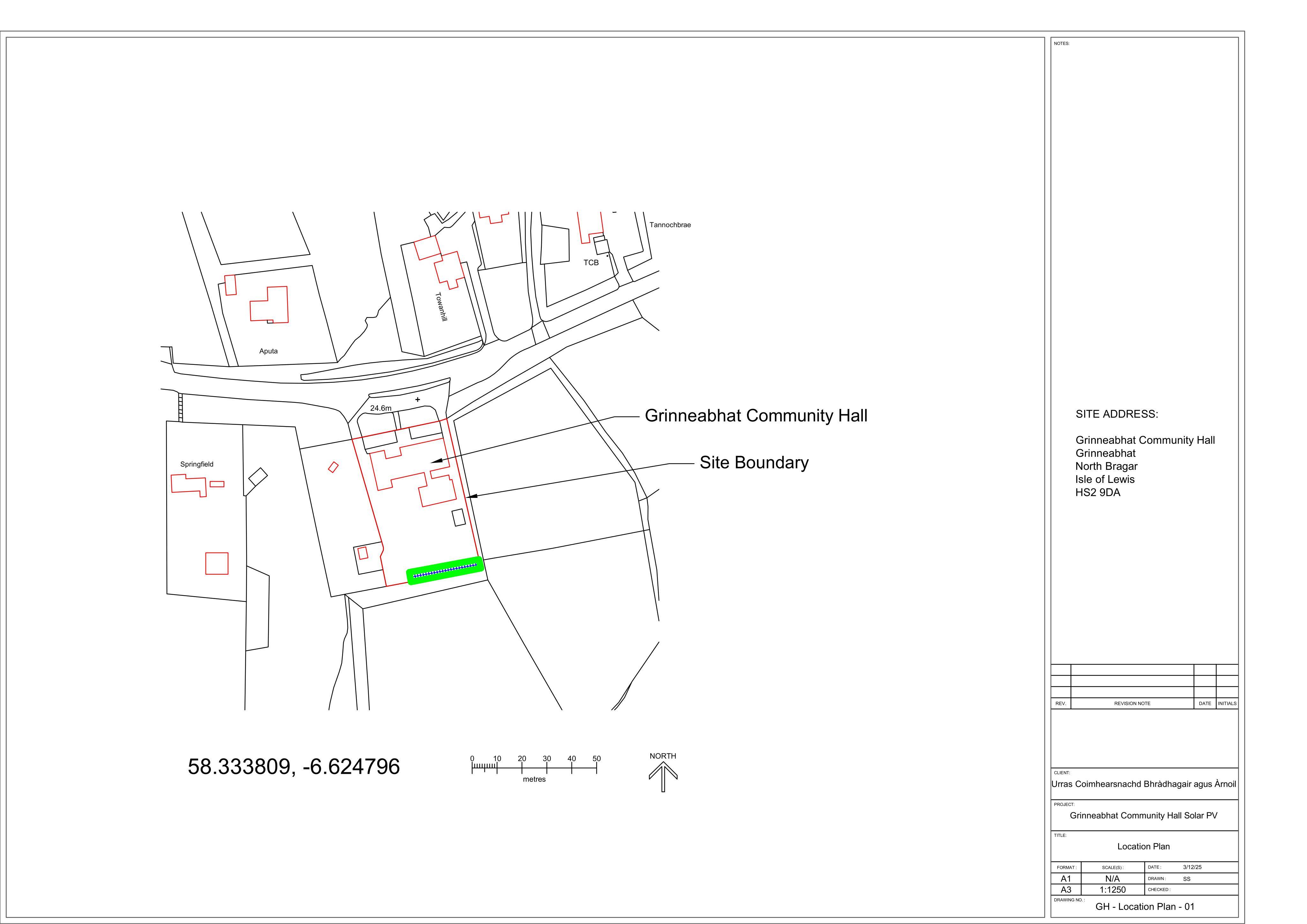Image resolution: width=1307 pixels, height=924 pixels.
Task: Click the 'North Bragar' address line
Action: pos(1107,467)
